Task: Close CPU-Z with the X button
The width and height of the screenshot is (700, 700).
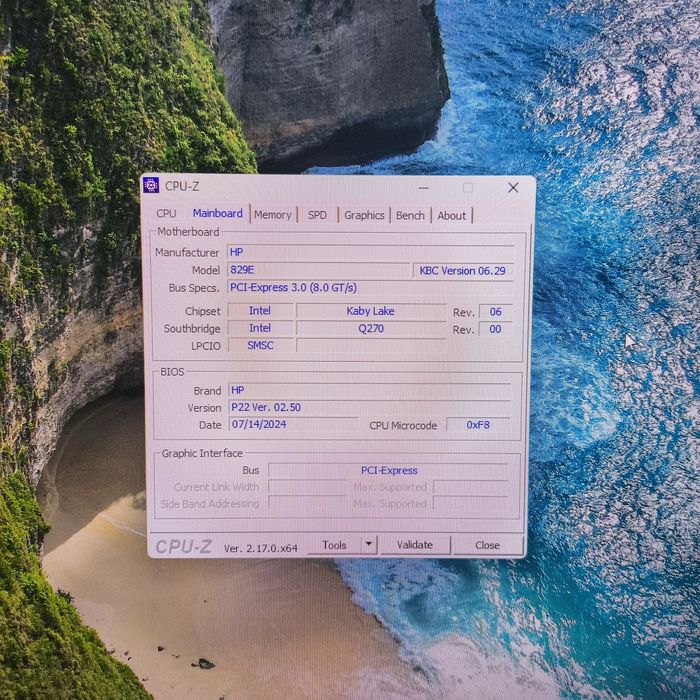Action: point(513,188)
